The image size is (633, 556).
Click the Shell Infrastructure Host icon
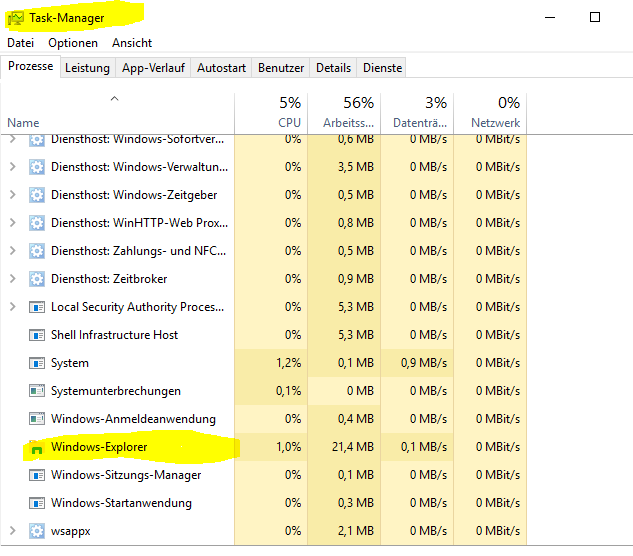click(x=37, y=335)
